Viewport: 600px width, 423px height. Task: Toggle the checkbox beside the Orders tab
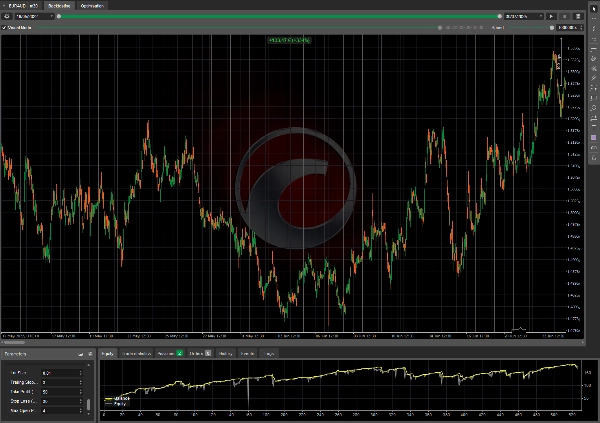[x=210, y=353]
